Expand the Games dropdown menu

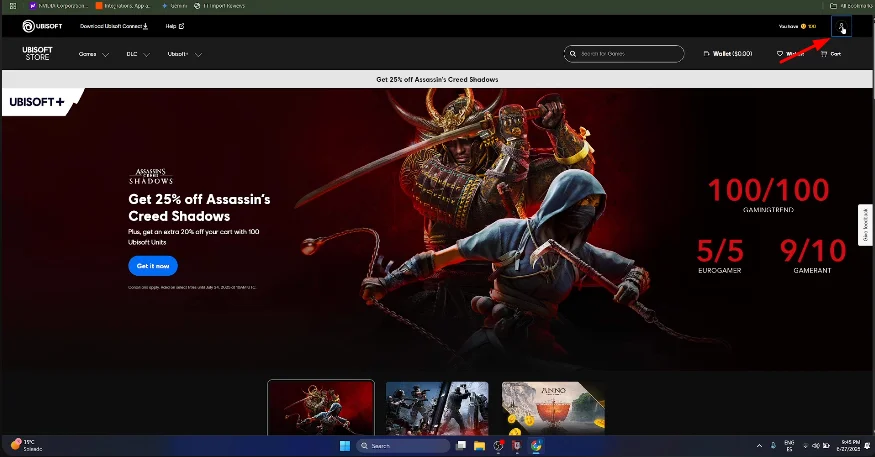94,54
